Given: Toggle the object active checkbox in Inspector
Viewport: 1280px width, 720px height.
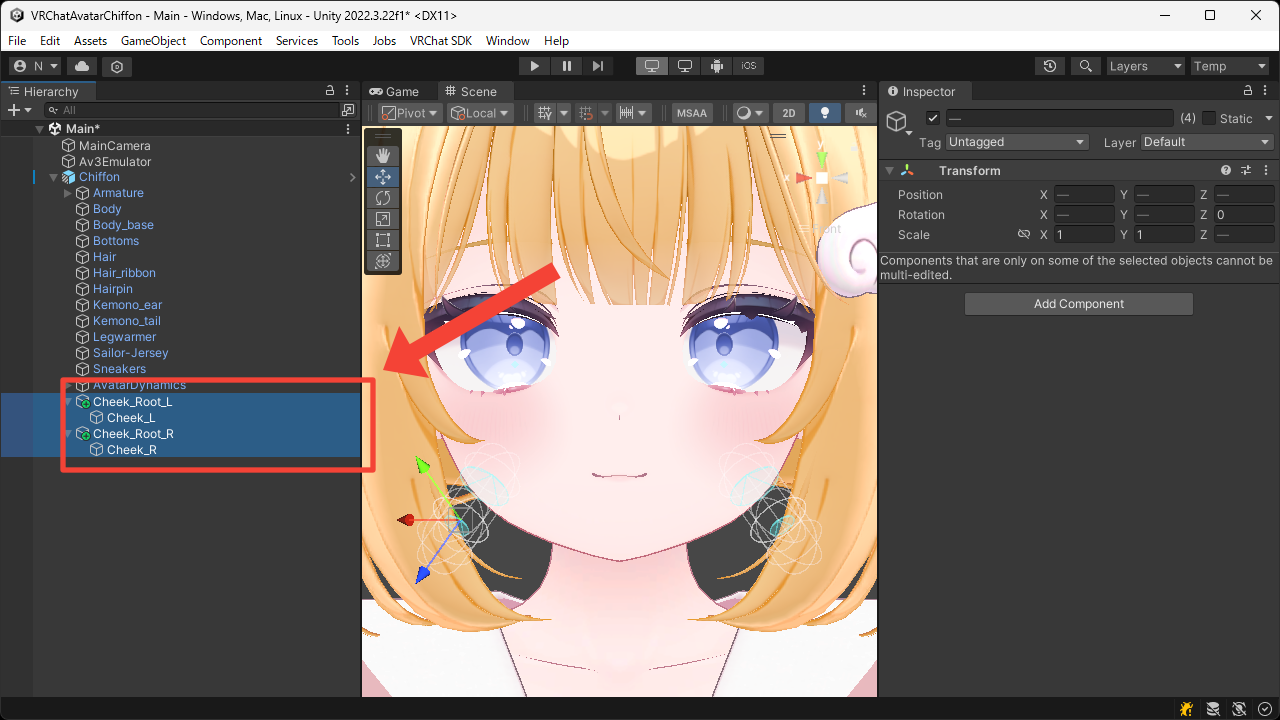Looking at the screenshot, I should pyautogui.click(x=933, y=118).
